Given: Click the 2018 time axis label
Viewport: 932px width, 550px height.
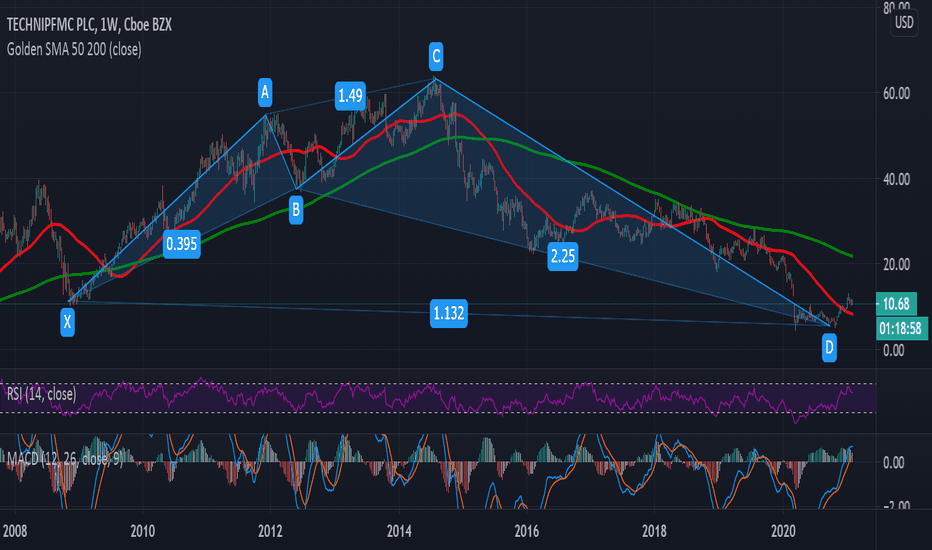Looking at the screenshot, I should pyautogui.click(x=654, y=531).
